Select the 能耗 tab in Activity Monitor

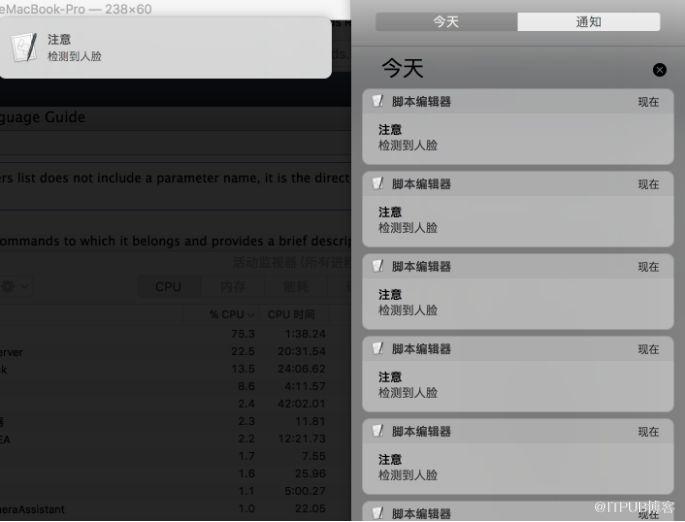(296, 287)
